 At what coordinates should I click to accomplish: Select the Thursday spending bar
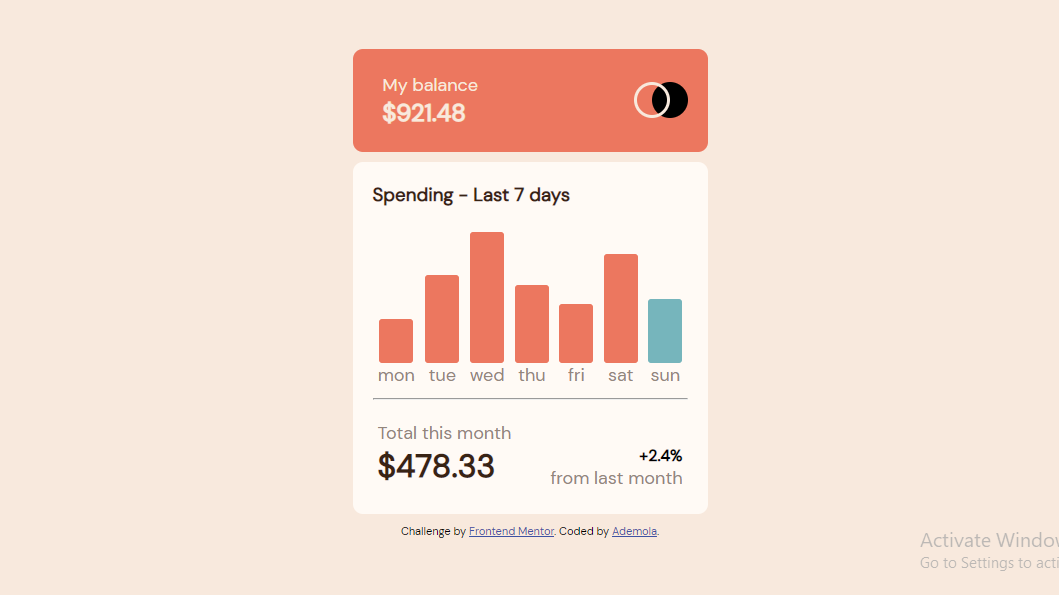tap(532, 325)
